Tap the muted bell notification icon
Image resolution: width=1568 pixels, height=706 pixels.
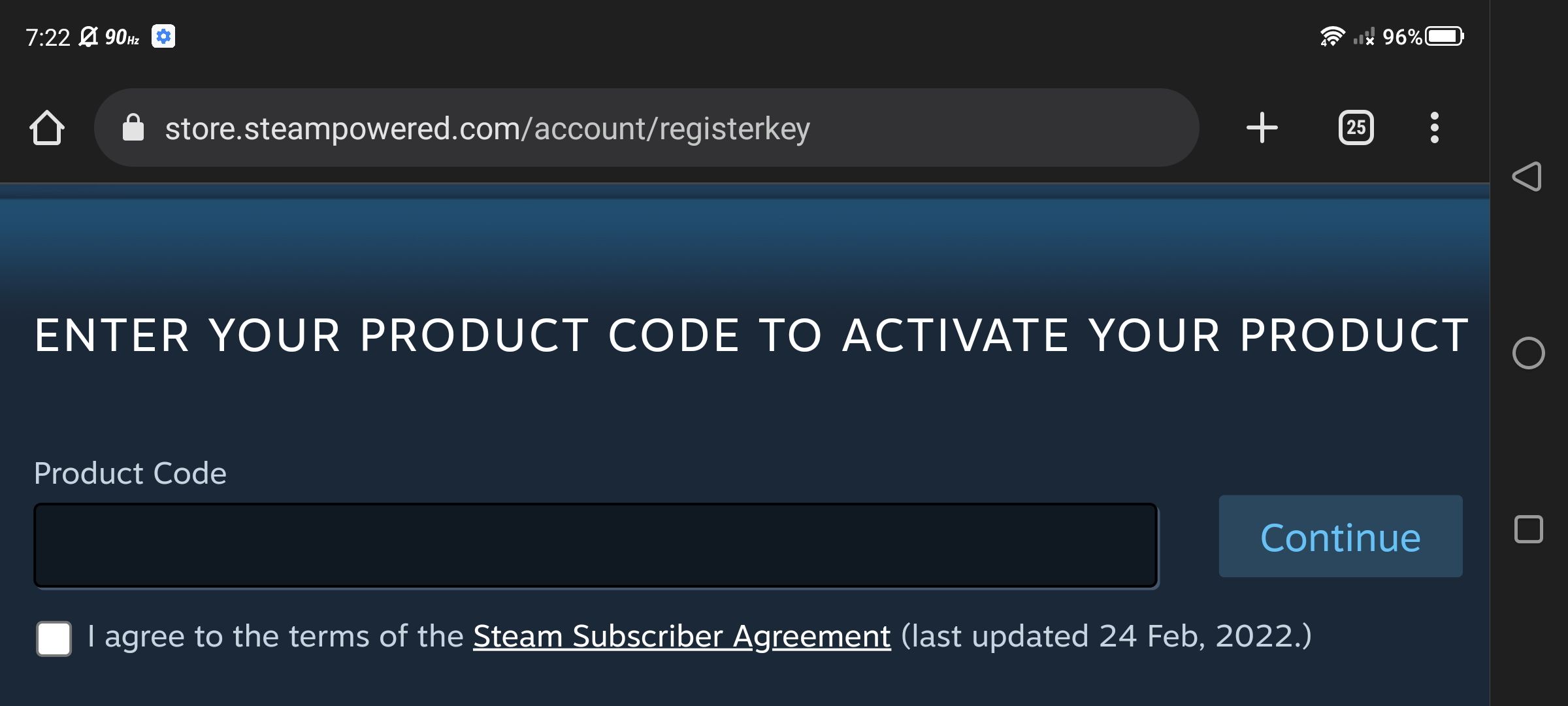coord(88,37)
